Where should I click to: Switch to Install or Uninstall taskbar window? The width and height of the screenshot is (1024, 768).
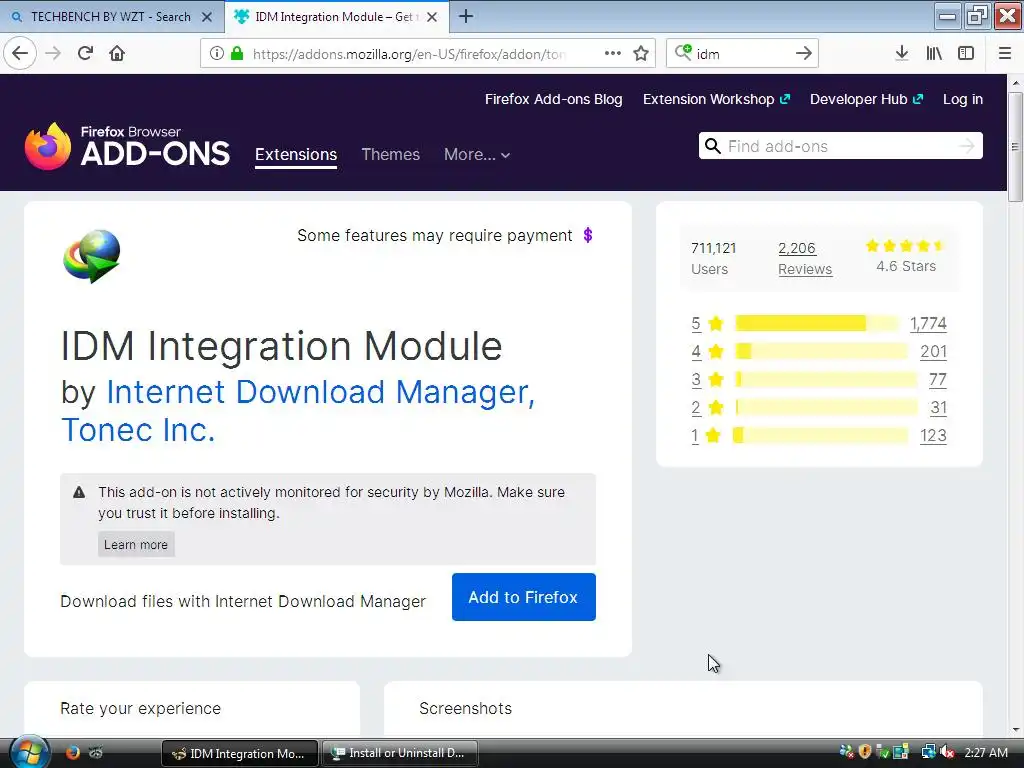tap(400, 753)
